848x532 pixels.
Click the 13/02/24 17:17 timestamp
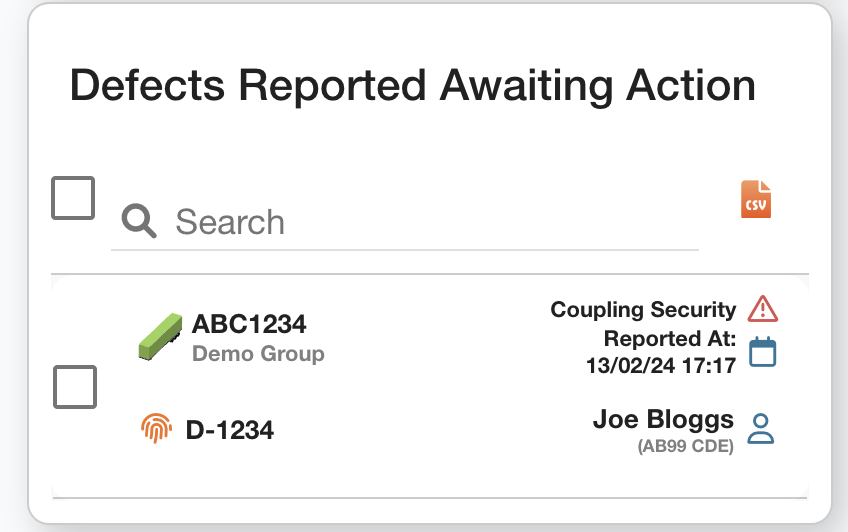pyautogui.click(x=661, y=366)
